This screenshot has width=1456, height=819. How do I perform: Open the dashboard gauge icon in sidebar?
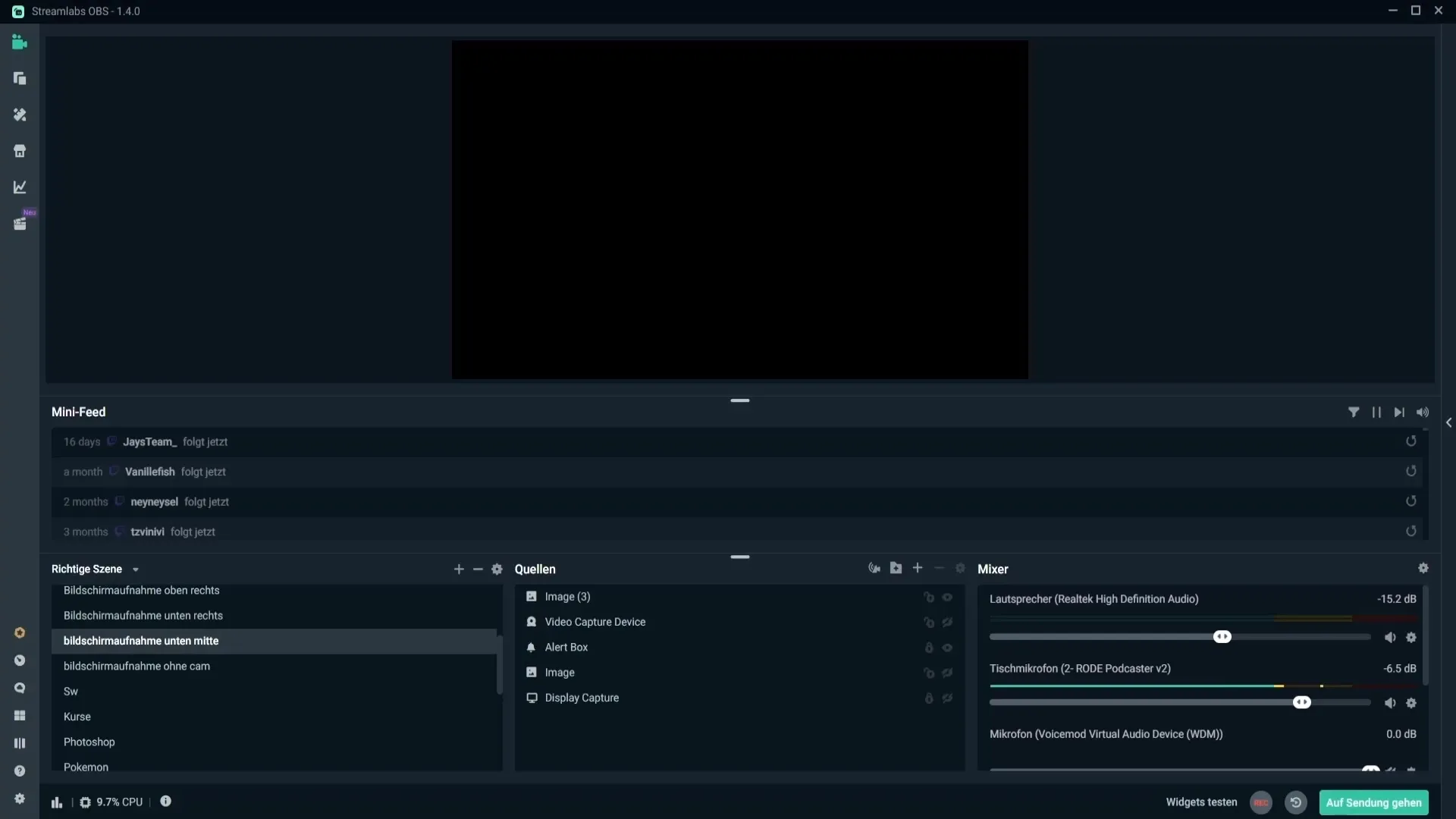(20, 661)
